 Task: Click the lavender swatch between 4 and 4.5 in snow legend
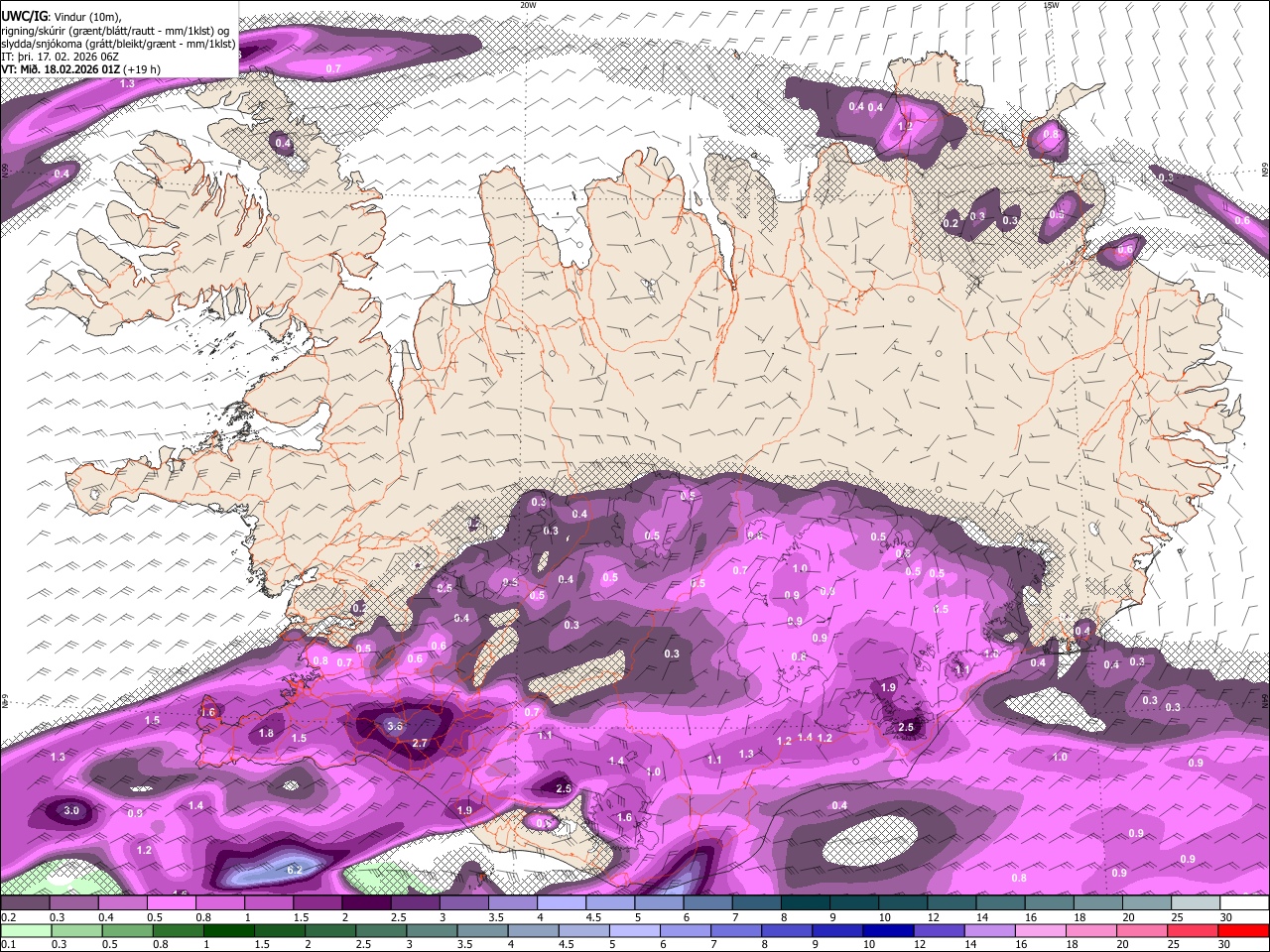tap(562, 903)
